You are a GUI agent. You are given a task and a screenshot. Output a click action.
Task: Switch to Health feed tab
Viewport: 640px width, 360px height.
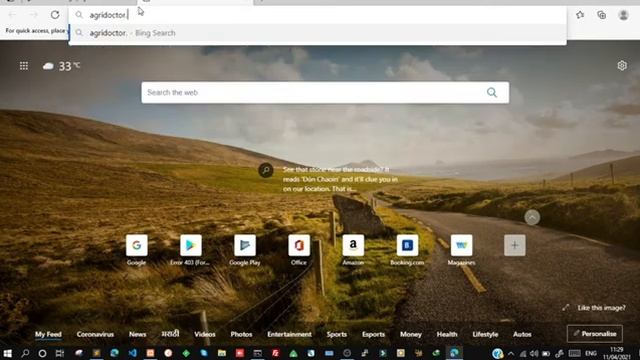click(447, 334)
